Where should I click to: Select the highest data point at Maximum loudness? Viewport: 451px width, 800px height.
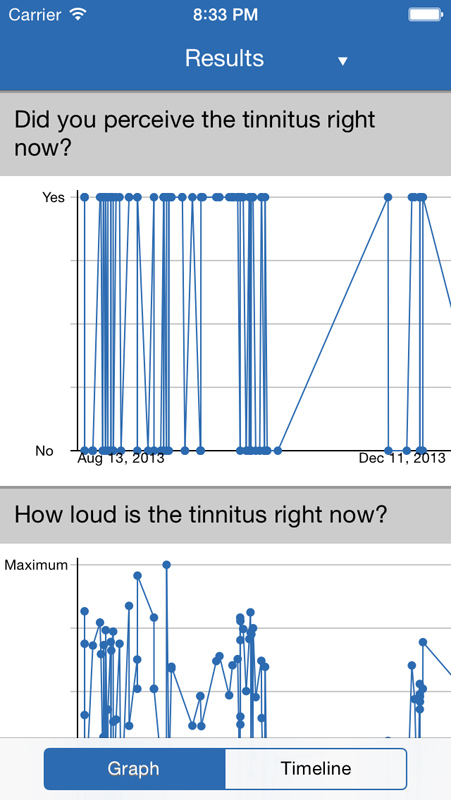(166, 565)
